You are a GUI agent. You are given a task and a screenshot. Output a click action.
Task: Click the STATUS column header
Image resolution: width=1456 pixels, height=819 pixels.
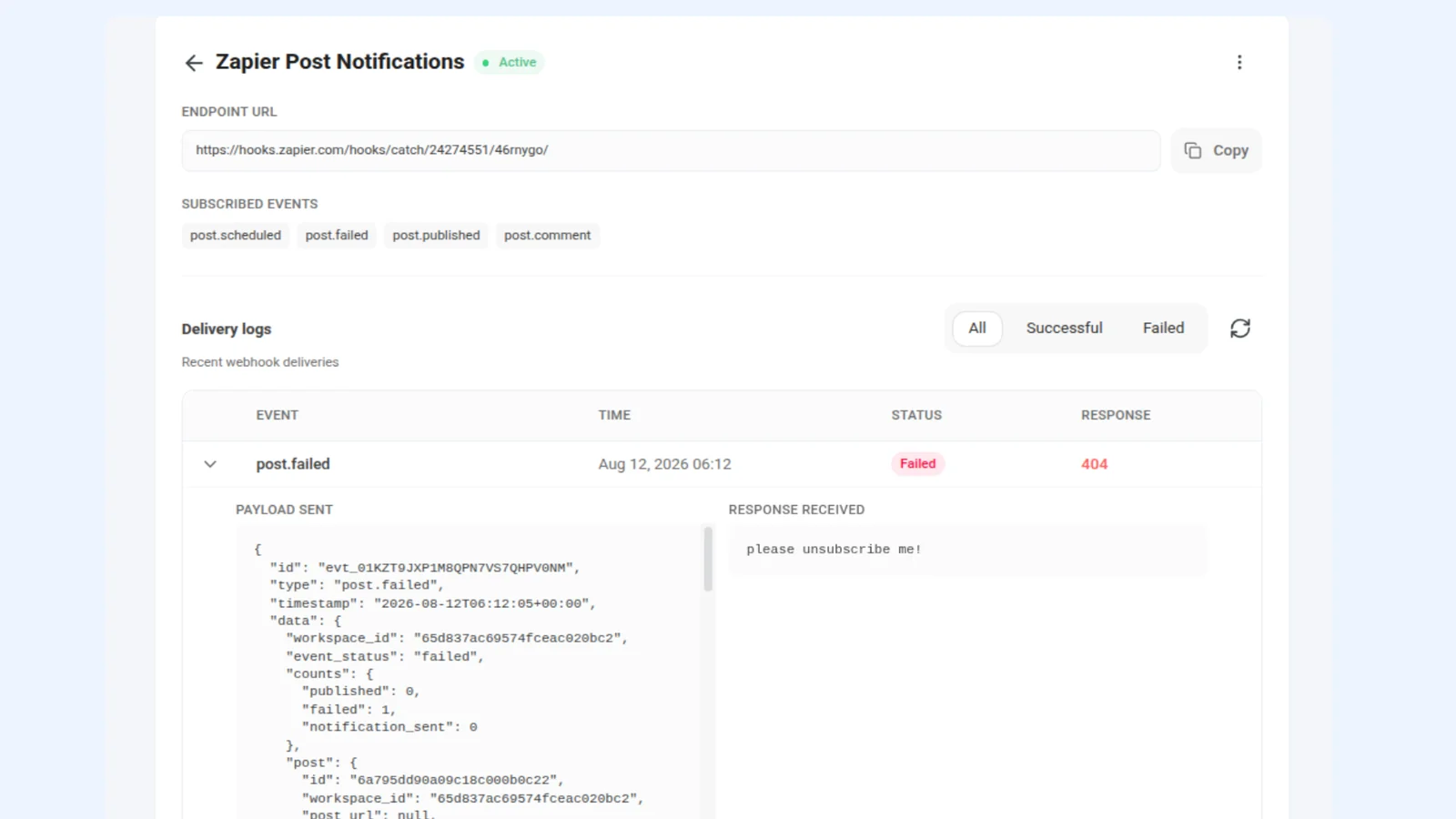pyautogui.click(x=916, y=415)
